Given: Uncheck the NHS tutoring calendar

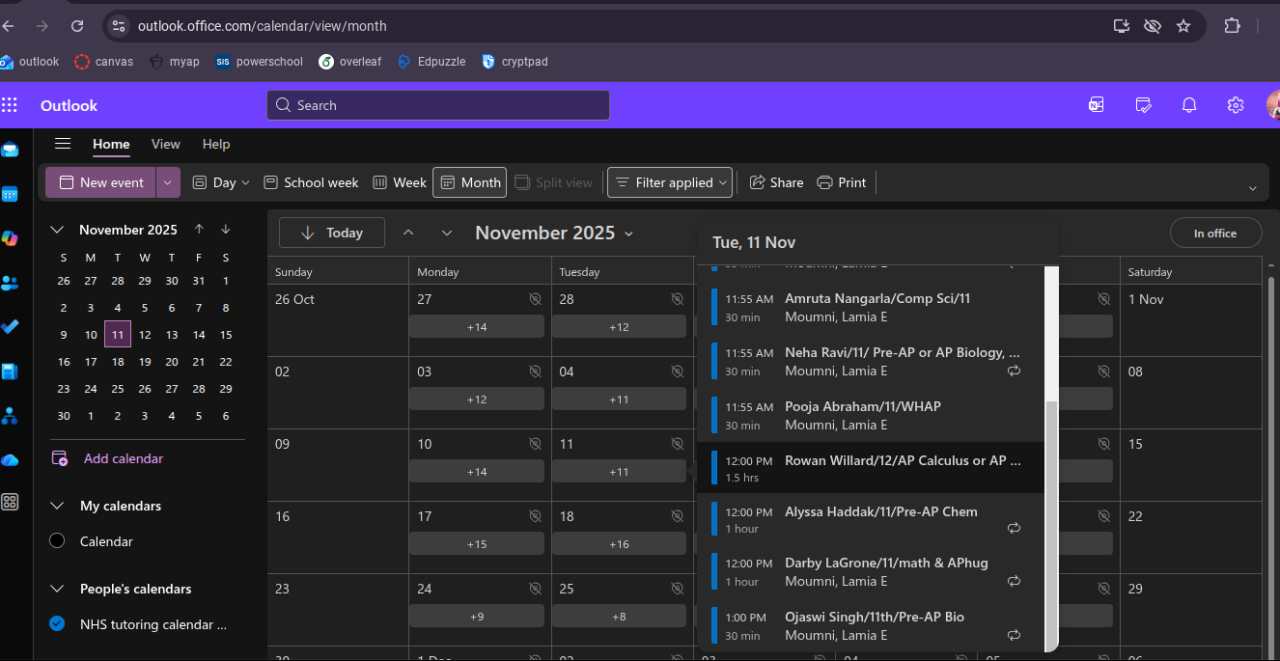Looking at the screenshot, I should point(58,624).
